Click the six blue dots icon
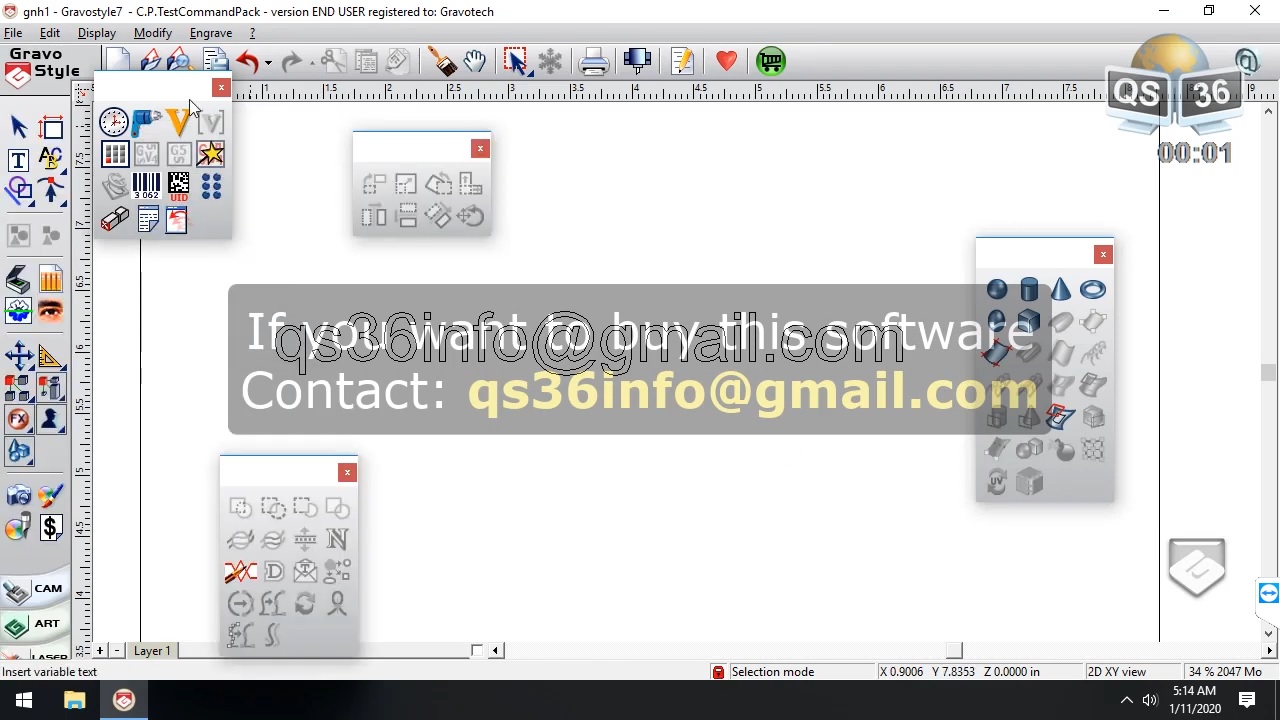The width and height of the screenshot is (1280, 720). point(211,186)
